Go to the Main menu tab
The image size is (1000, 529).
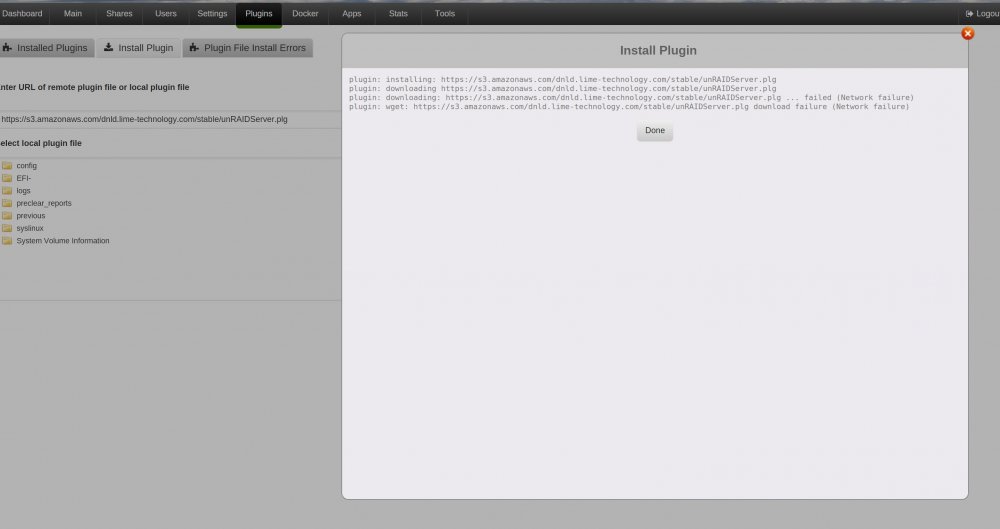click(x=73, y=13)
